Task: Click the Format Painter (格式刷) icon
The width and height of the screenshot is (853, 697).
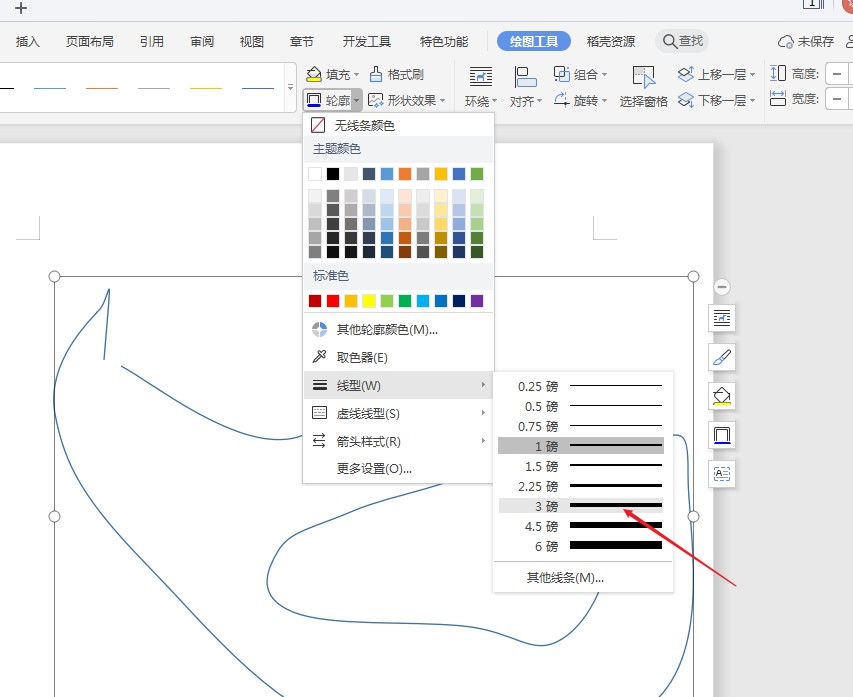Action: 376,74
